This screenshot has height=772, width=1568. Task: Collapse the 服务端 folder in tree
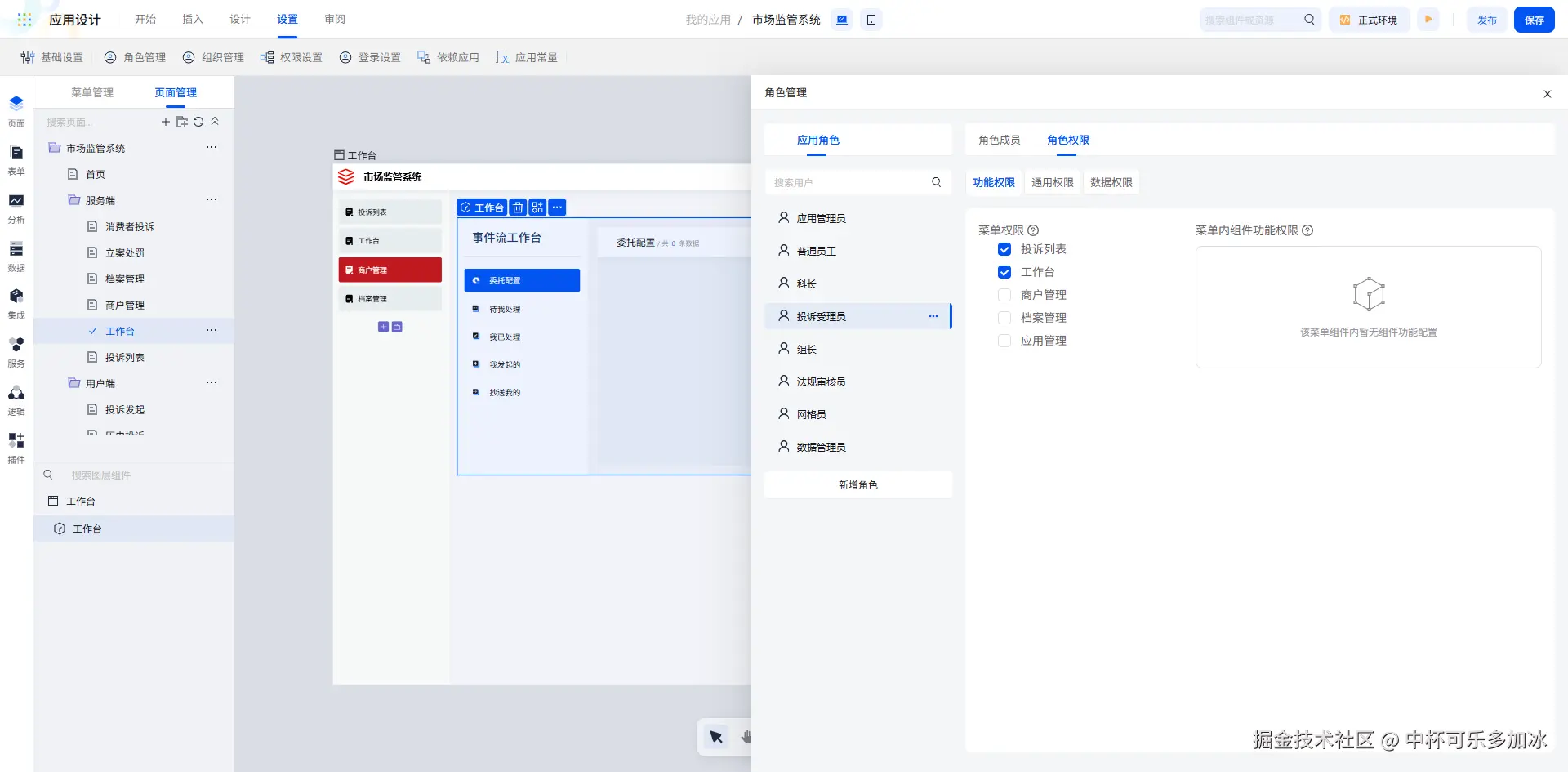point(74,200)
